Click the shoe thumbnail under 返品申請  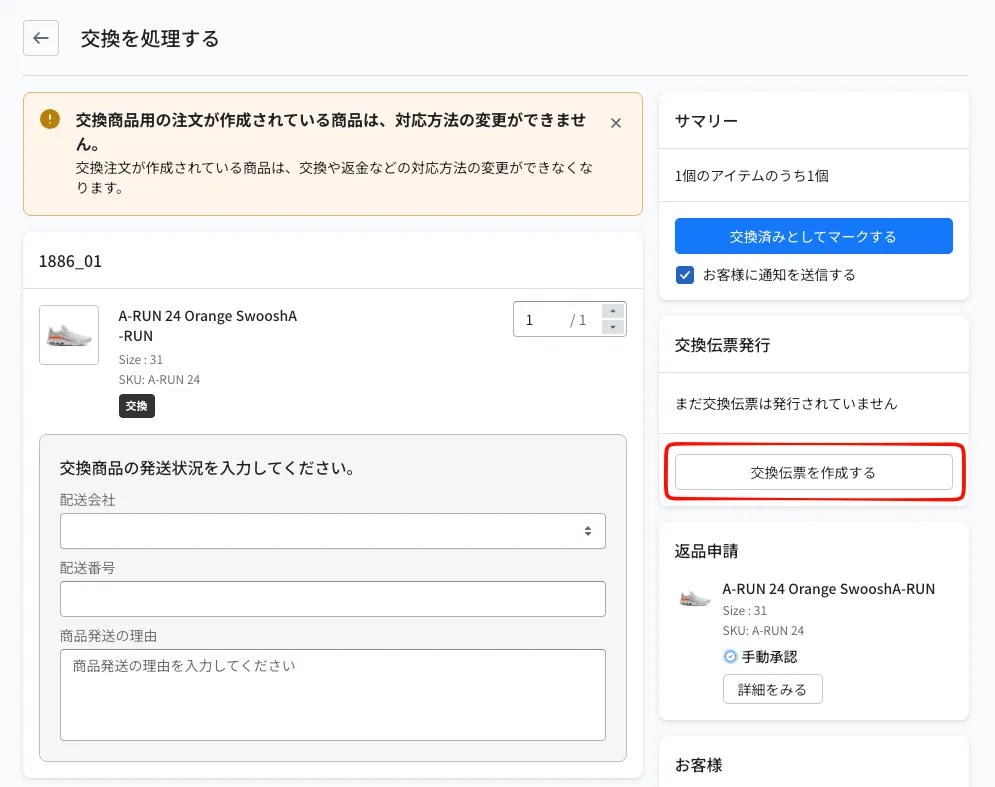click(x=695, y=598)
